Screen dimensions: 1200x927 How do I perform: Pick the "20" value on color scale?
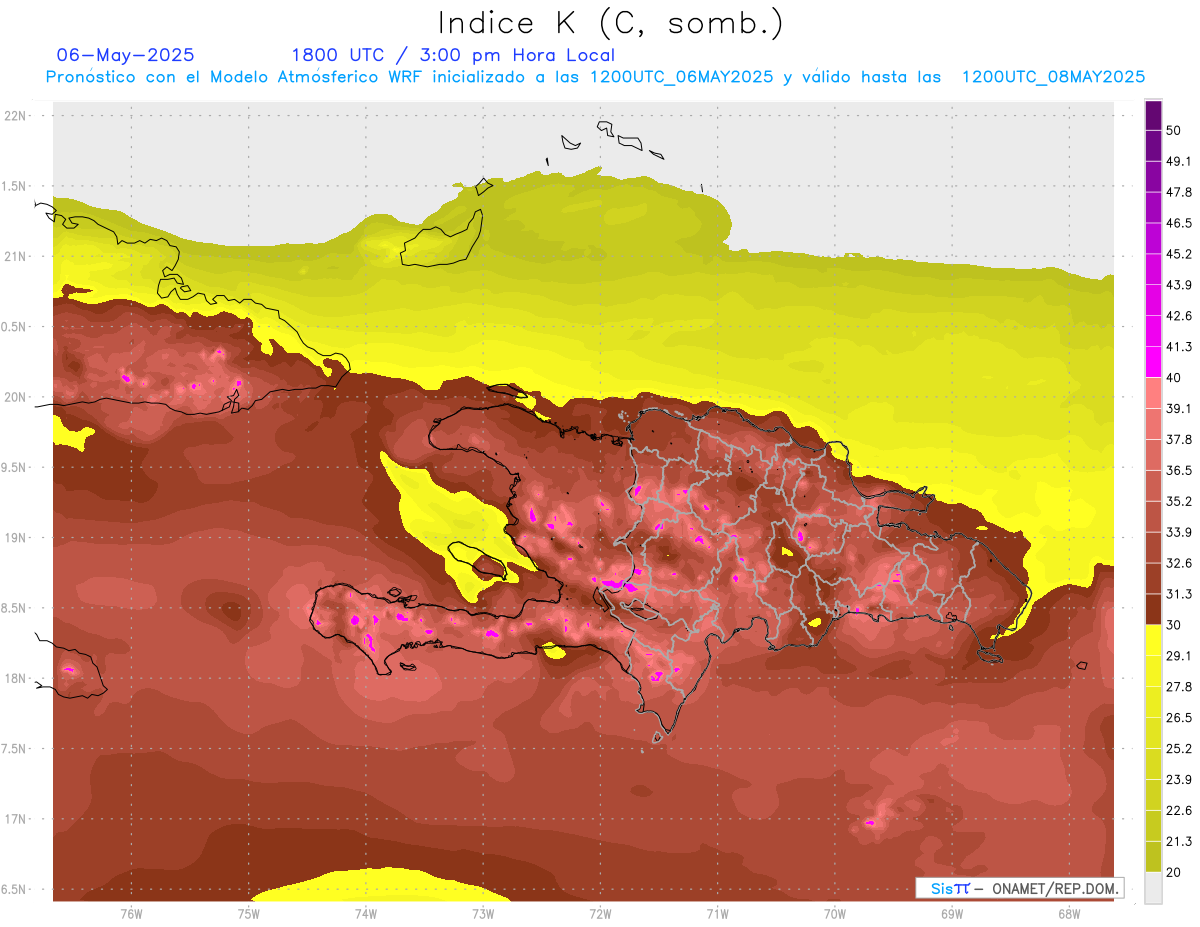click(1174, 873)
